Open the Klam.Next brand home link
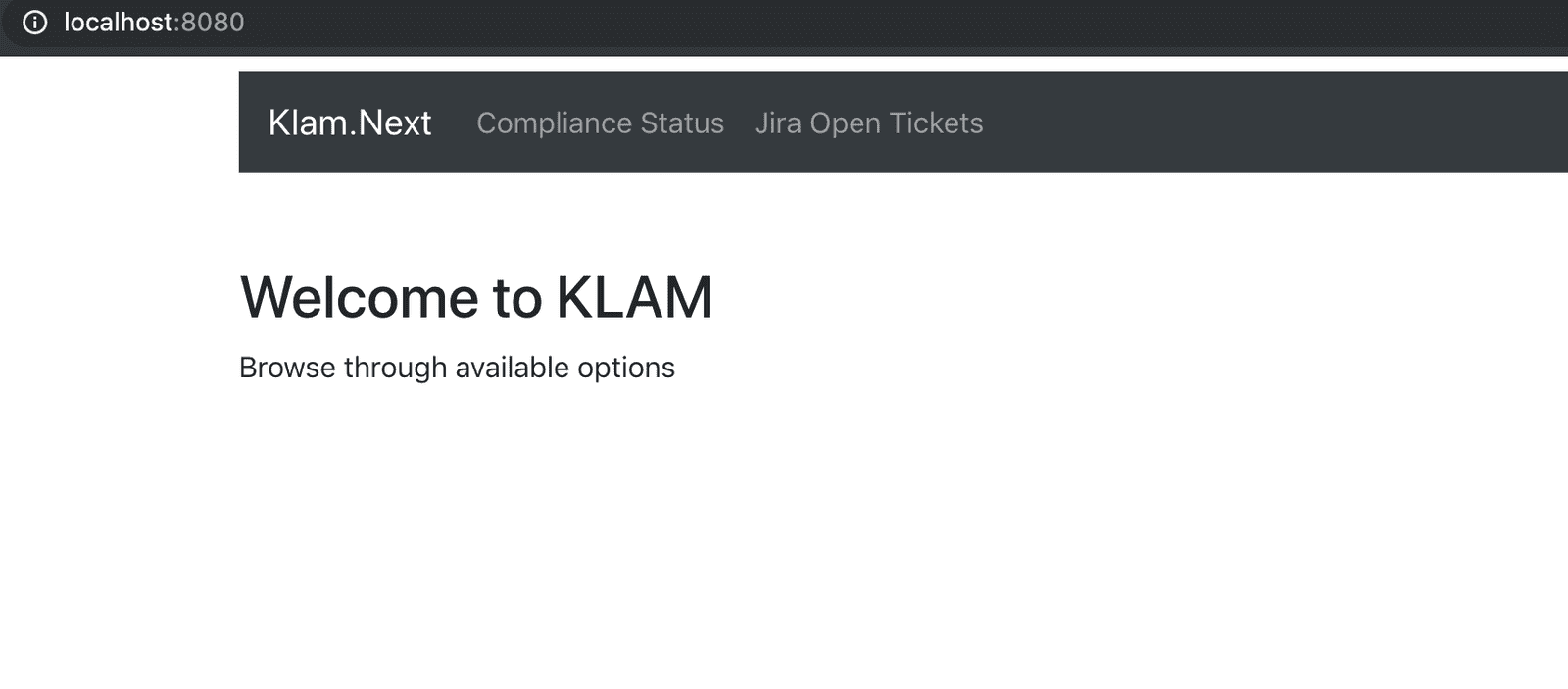The width and height of the screenshot is (1568, 689). [x=350, y=123]
